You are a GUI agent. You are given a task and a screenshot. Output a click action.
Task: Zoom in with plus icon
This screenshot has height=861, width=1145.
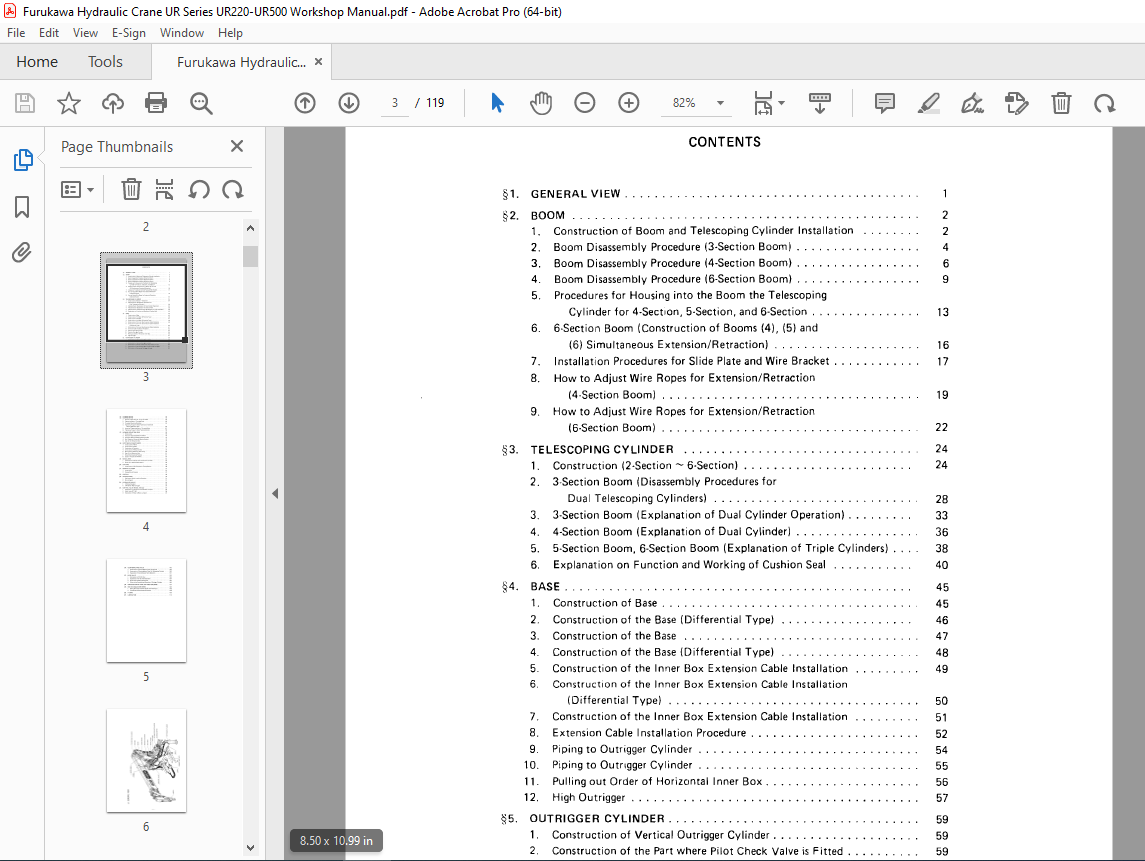[629, 103]
